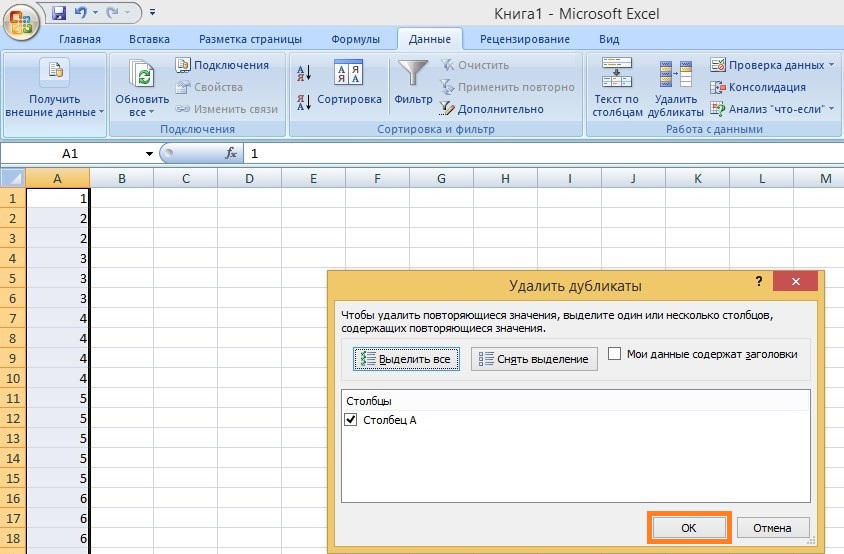The height and width of the screenshot is (554, 844).
Task: Click the sort ascending A-Z icon
Action: 305,73
